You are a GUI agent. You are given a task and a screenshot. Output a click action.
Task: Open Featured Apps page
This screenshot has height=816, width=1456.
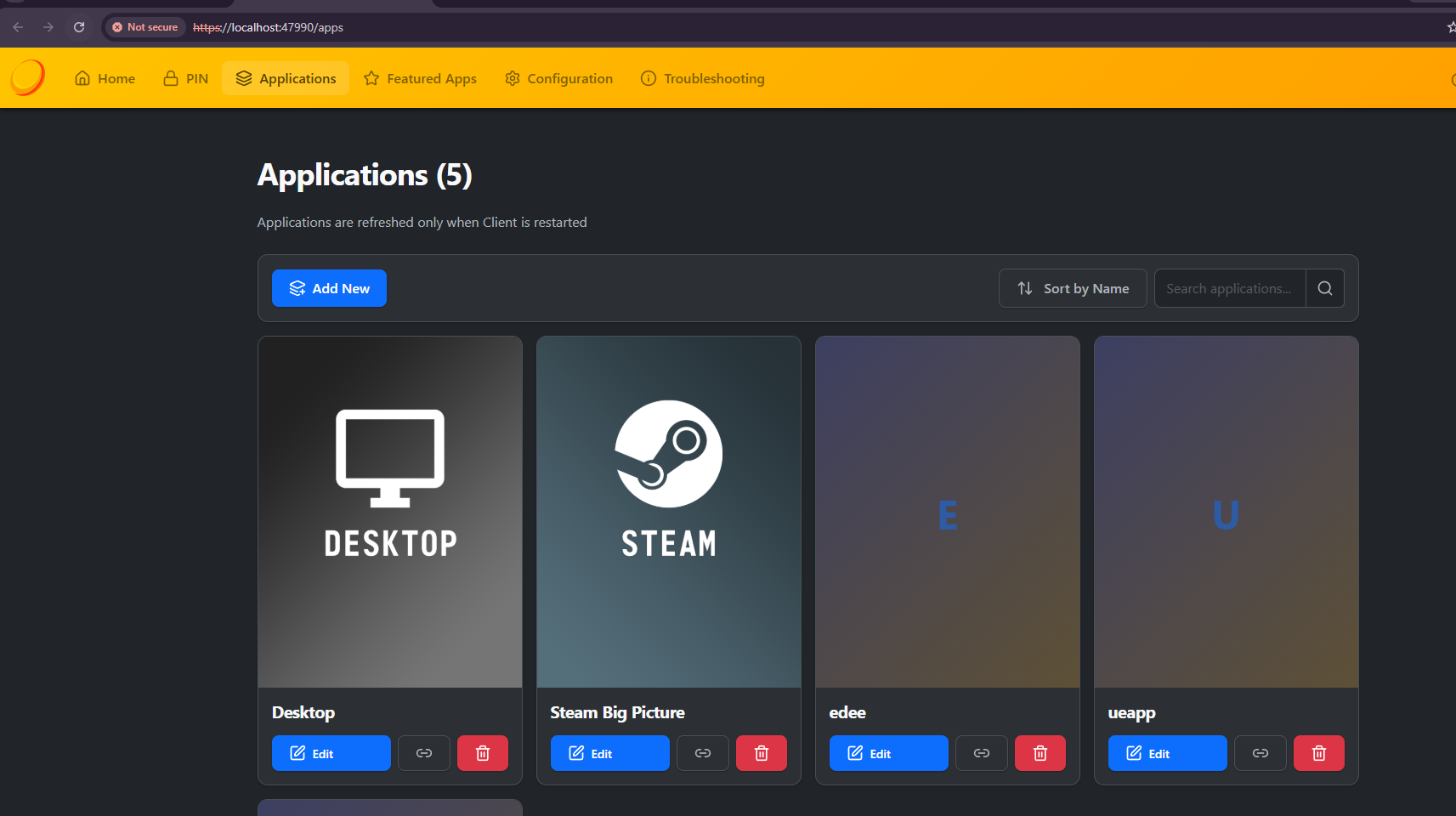[420, 78]
